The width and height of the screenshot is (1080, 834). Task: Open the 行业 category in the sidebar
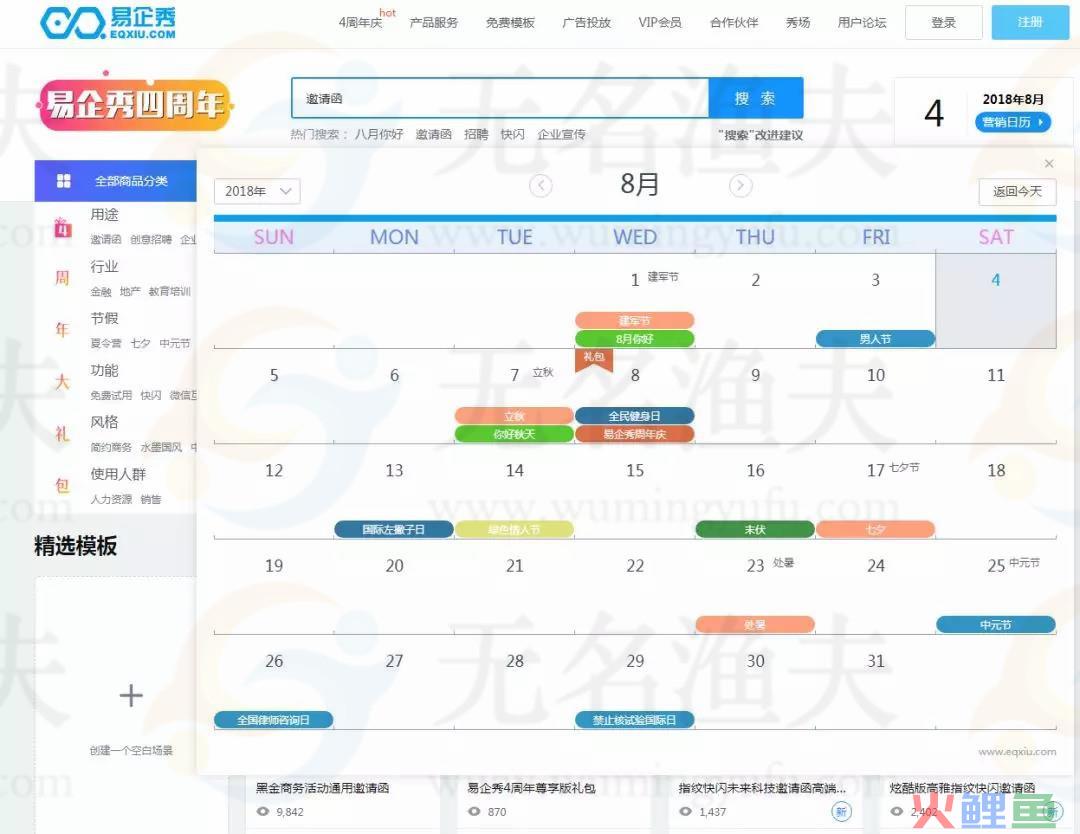pyautogui.click(x=104, y=267)
